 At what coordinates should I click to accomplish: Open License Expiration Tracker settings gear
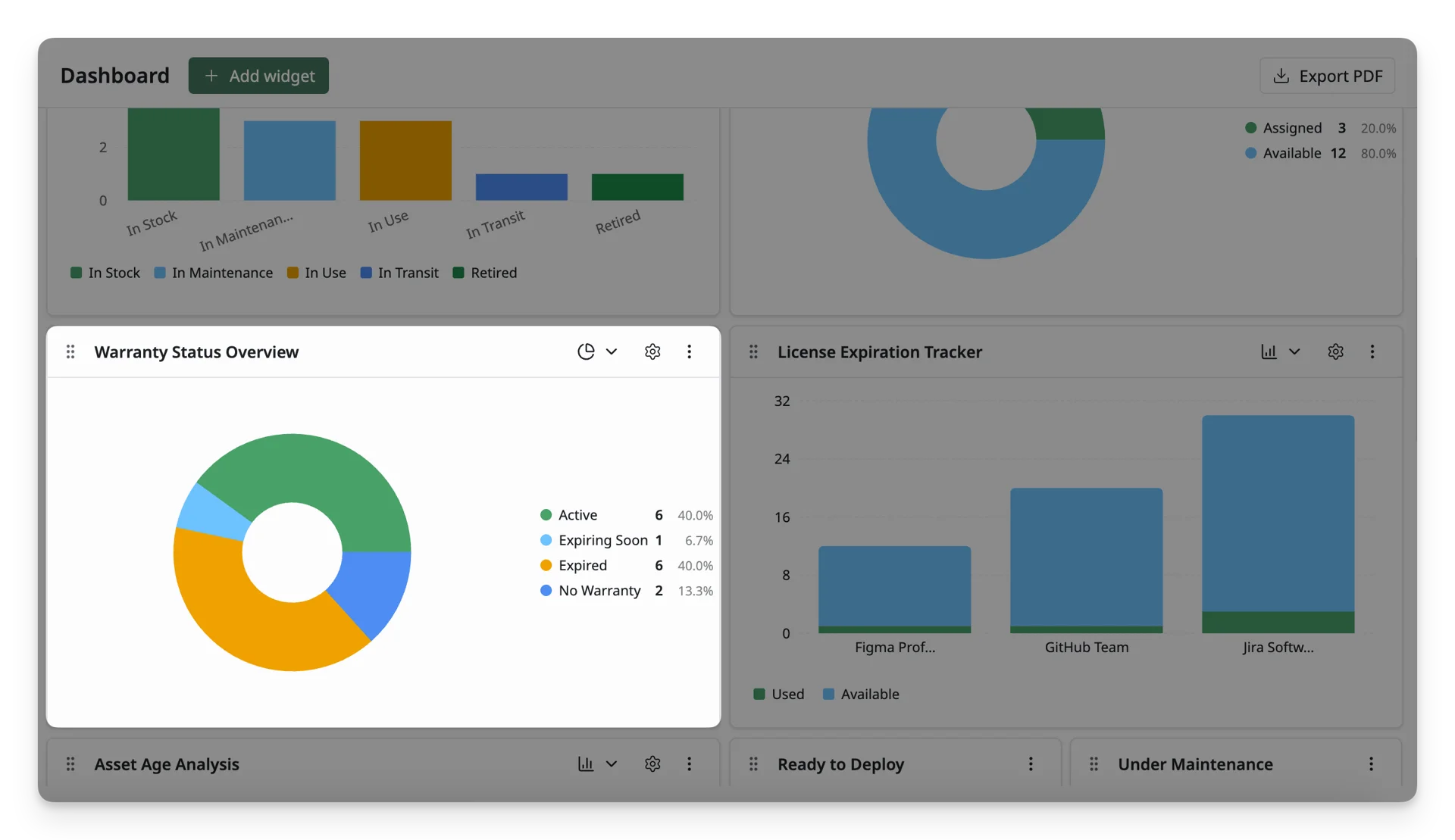(x=1335, y=351)
